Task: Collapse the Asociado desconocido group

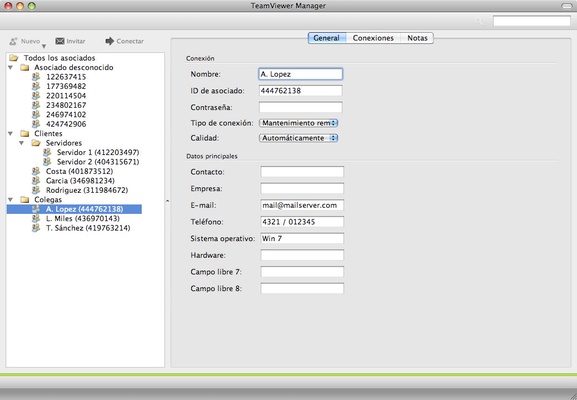Action: (x=11, y=67)
